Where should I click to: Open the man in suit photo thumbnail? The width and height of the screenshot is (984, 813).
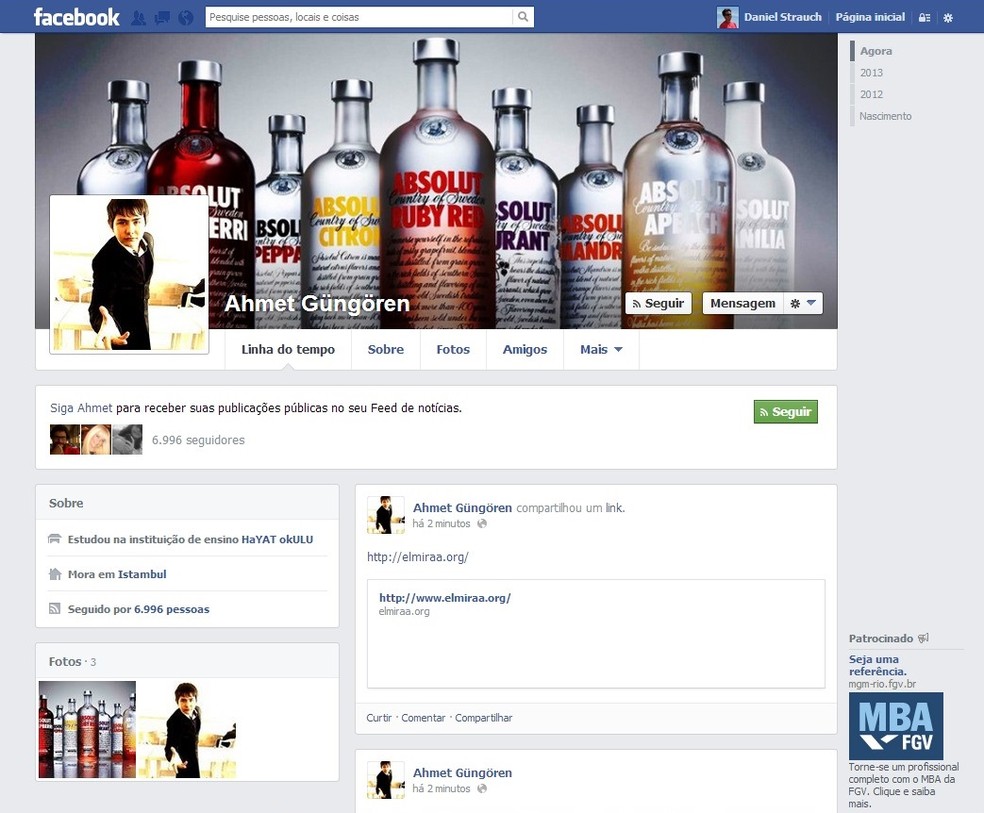point(187,730)
